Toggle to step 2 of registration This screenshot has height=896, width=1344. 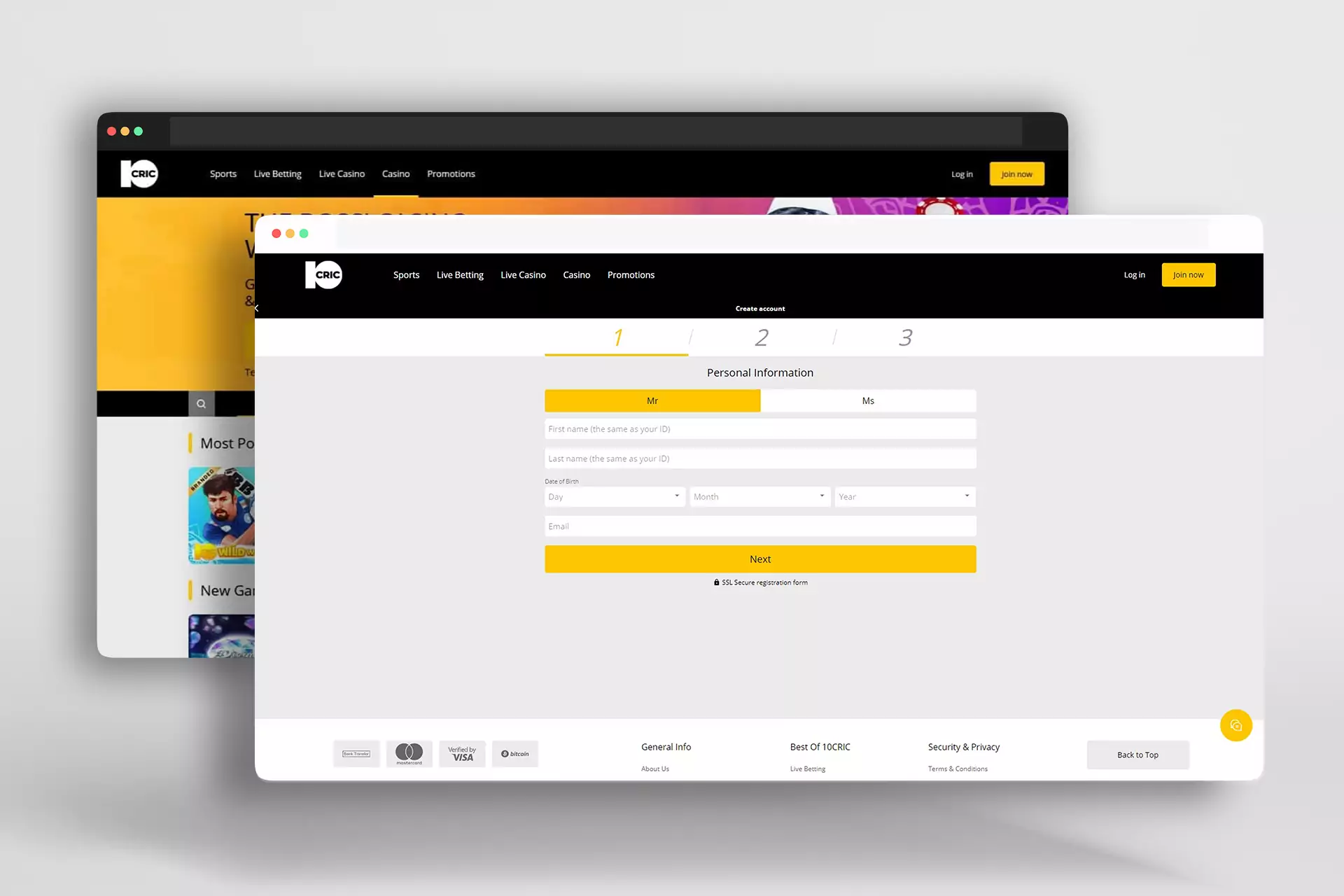pyautogui.click(x=760, y=336)
